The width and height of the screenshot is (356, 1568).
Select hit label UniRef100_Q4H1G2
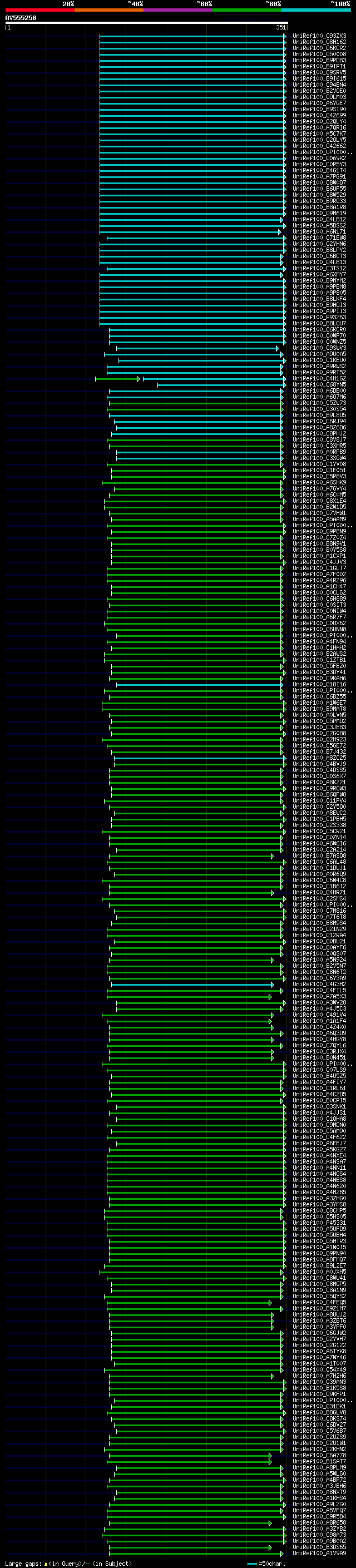pos(319,378)
